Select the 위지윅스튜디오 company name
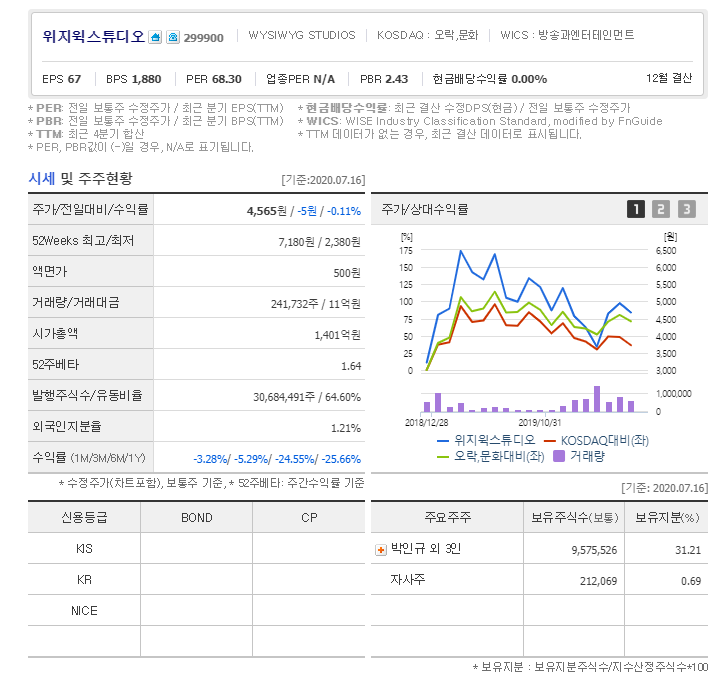The width and height of the screenshot is (724, 684). (94, 36)
